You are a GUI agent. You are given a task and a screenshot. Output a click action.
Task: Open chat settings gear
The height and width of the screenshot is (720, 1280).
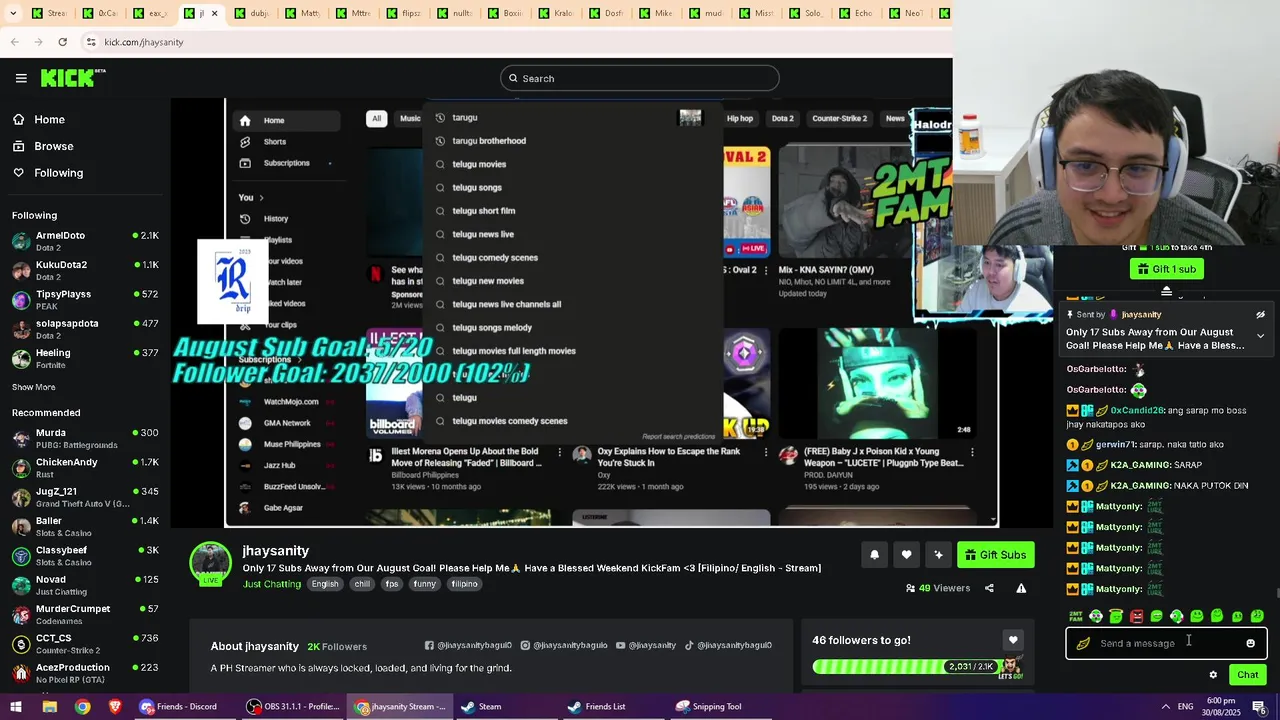(1213, 675)
